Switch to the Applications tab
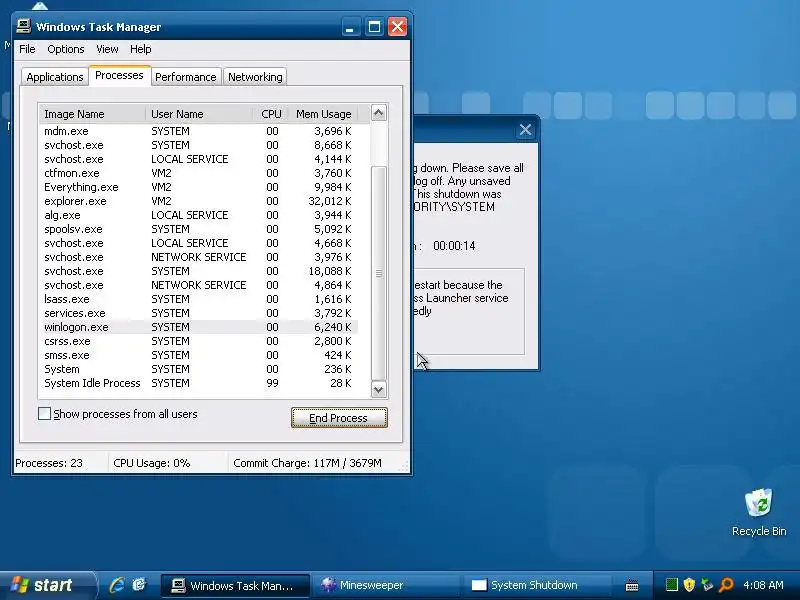 [55, 77]
